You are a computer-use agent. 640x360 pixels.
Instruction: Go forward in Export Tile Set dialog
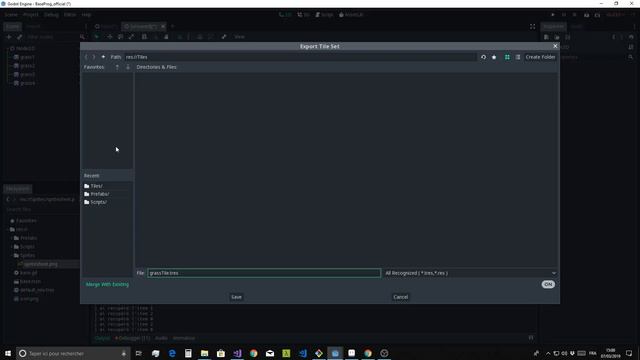coord(94,57)
